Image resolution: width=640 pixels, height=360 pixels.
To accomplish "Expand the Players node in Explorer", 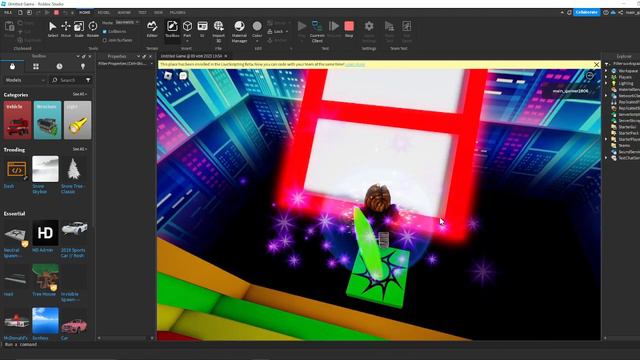I will click(x=606, y=77).
